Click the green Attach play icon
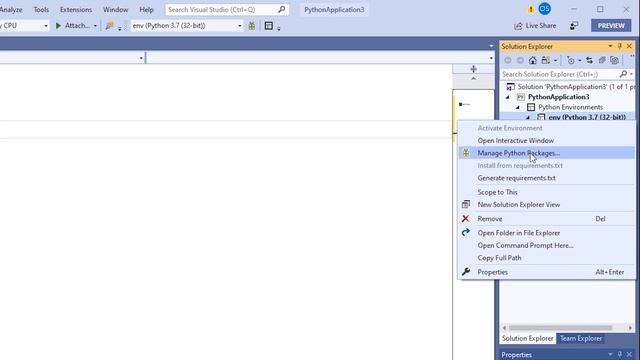This screenshot has width=640, height=360. (58, 25)
